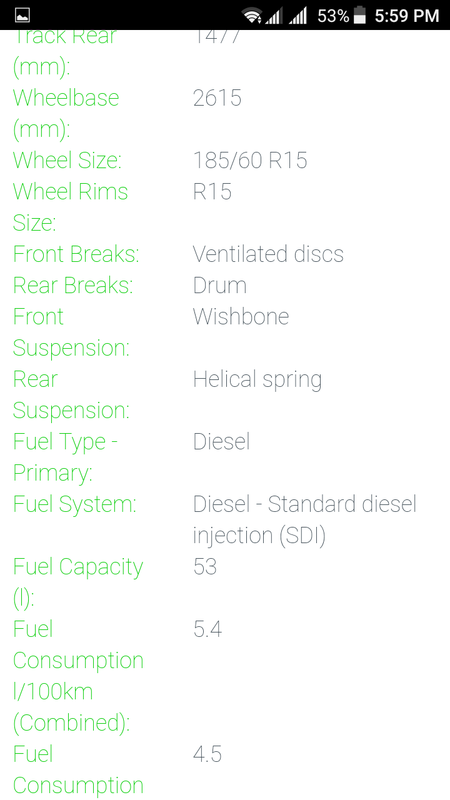Tap the Ventilated discs value

(x=268, y=254)
